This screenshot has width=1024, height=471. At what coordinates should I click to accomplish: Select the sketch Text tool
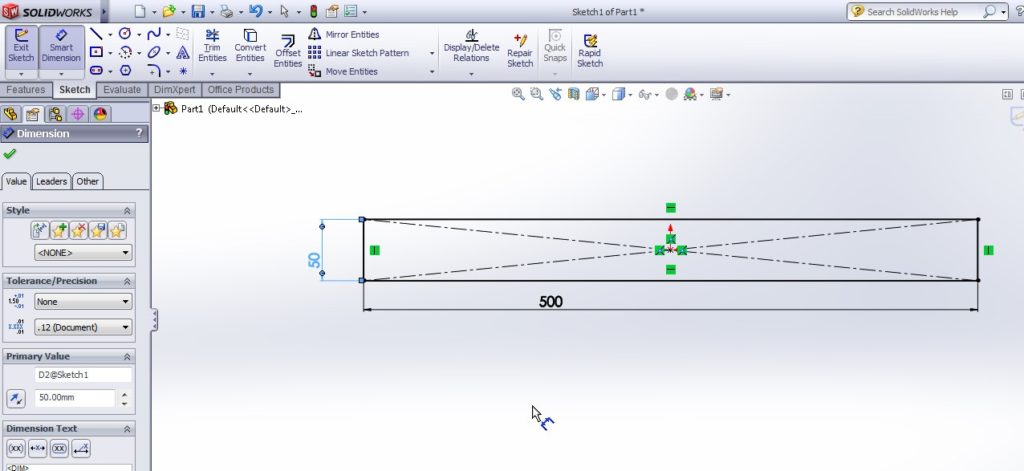[183, 52]
